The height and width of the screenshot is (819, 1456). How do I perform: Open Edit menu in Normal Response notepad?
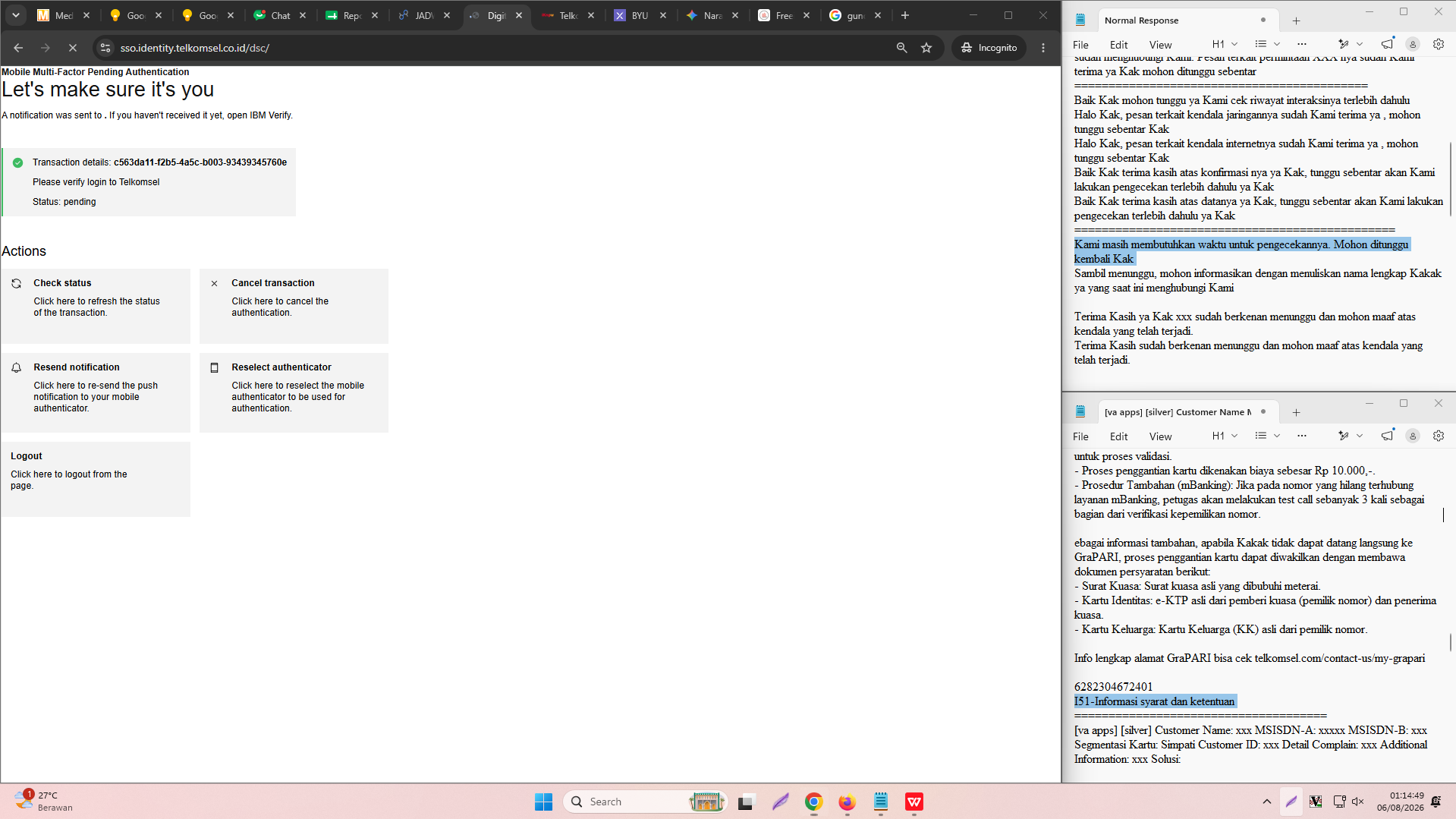[1118, 45]
